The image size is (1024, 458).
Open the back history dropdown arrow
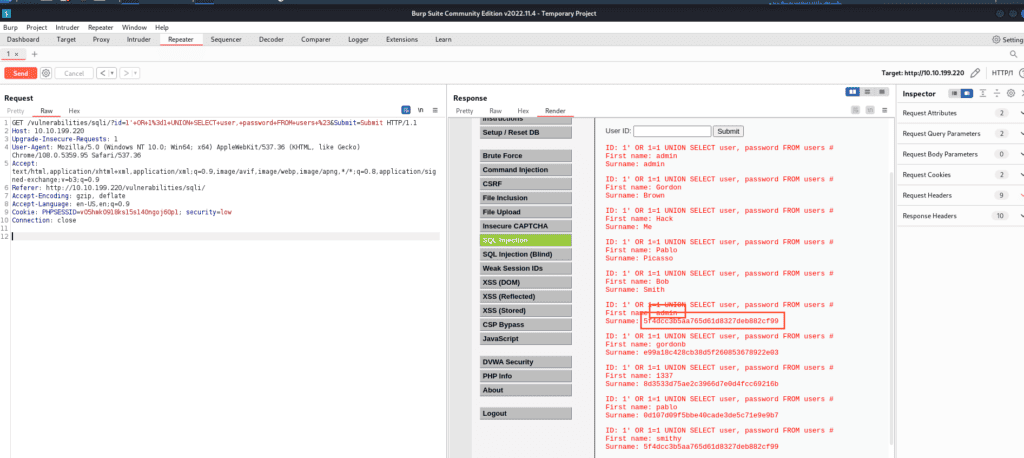coord(112,73)
